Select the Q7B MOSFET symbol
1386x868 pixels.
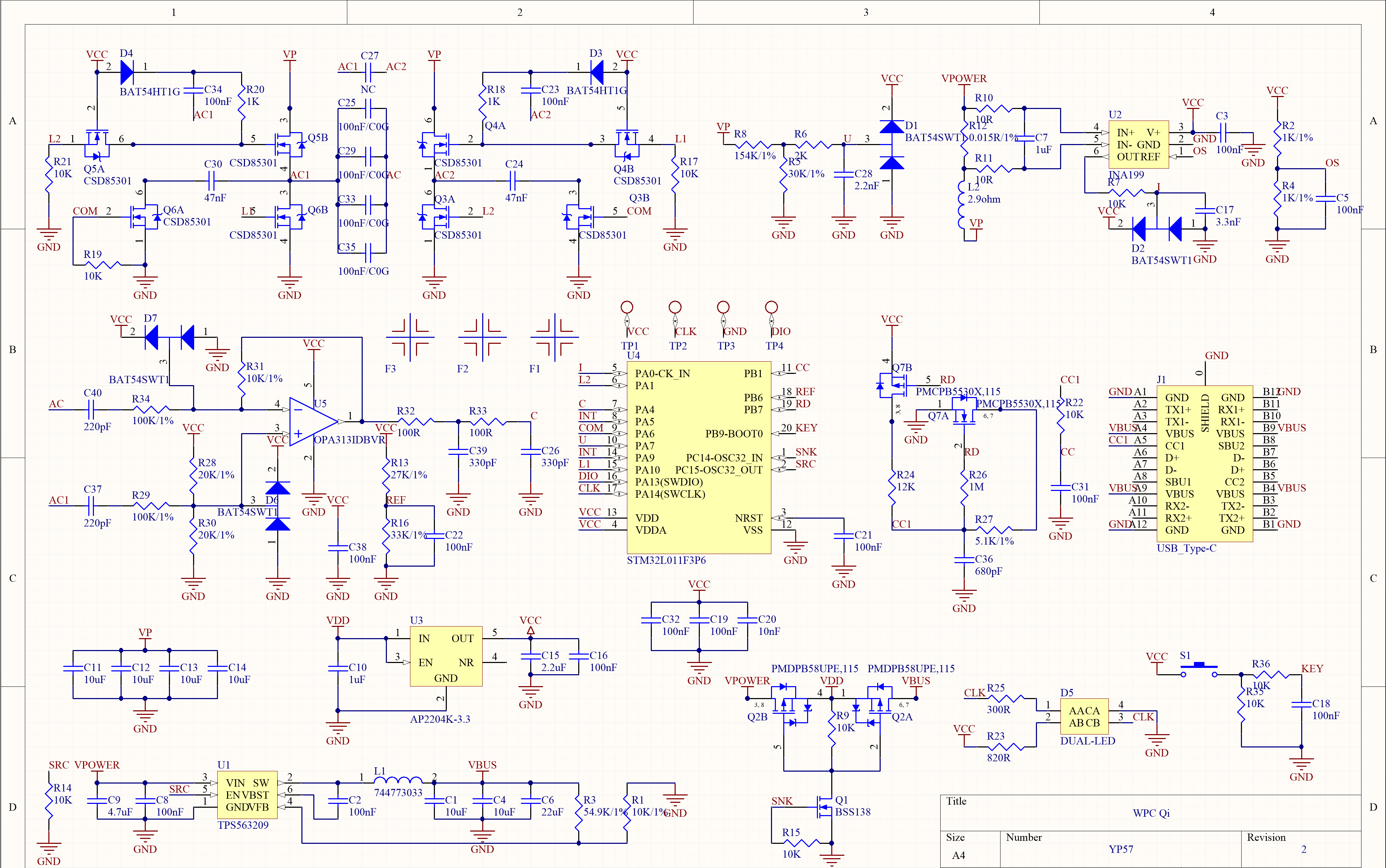click(892, 385)
